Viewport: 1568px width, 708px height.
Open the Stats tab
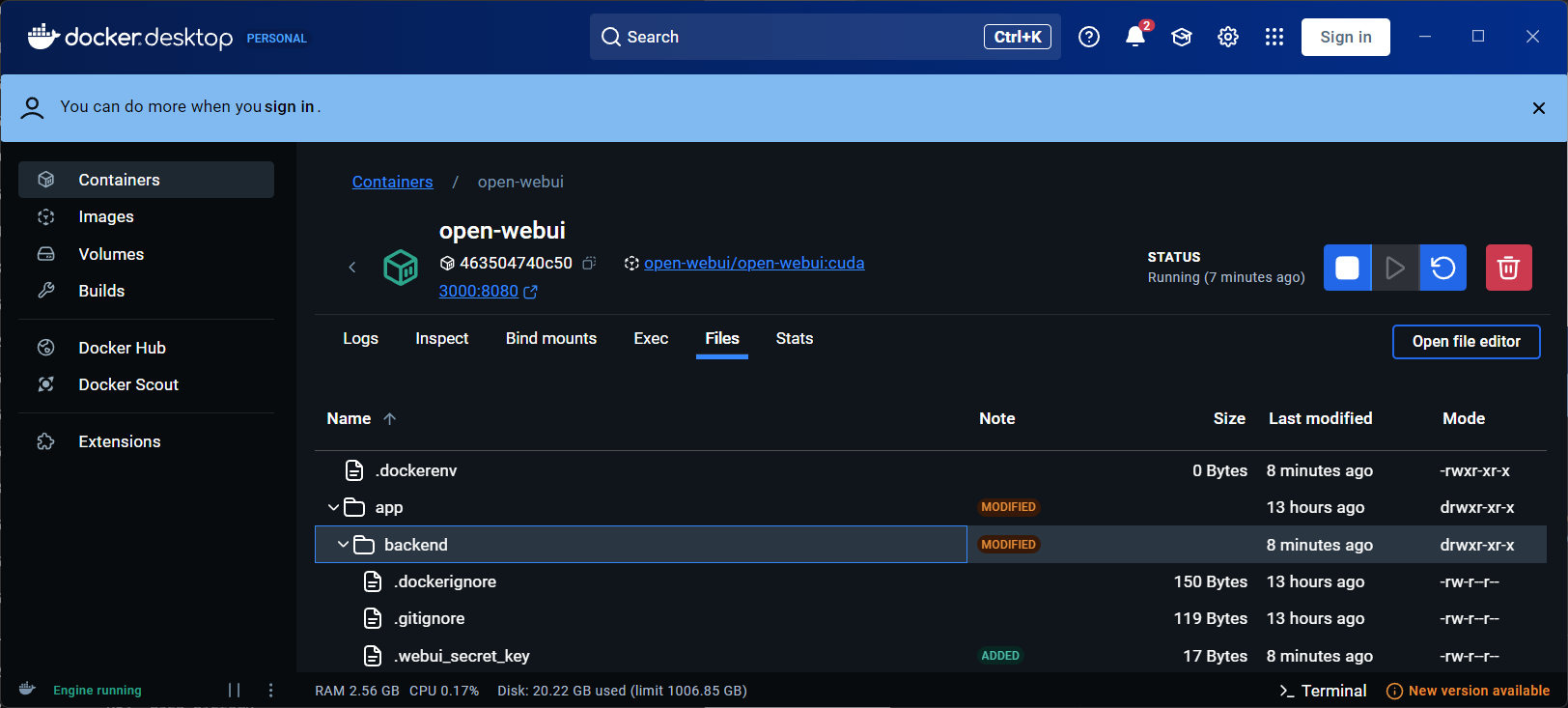[x=795, y=338]
